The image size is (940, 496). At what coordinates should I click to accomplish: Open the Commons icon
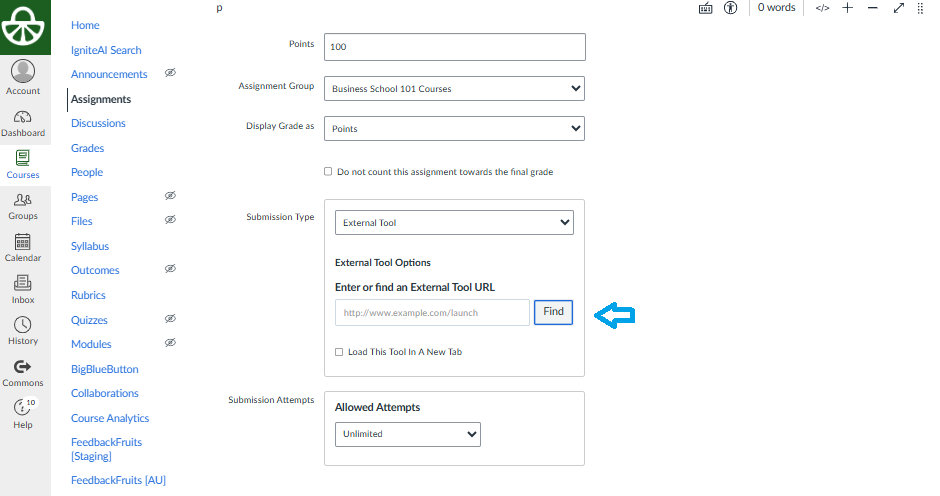point(23,373)
